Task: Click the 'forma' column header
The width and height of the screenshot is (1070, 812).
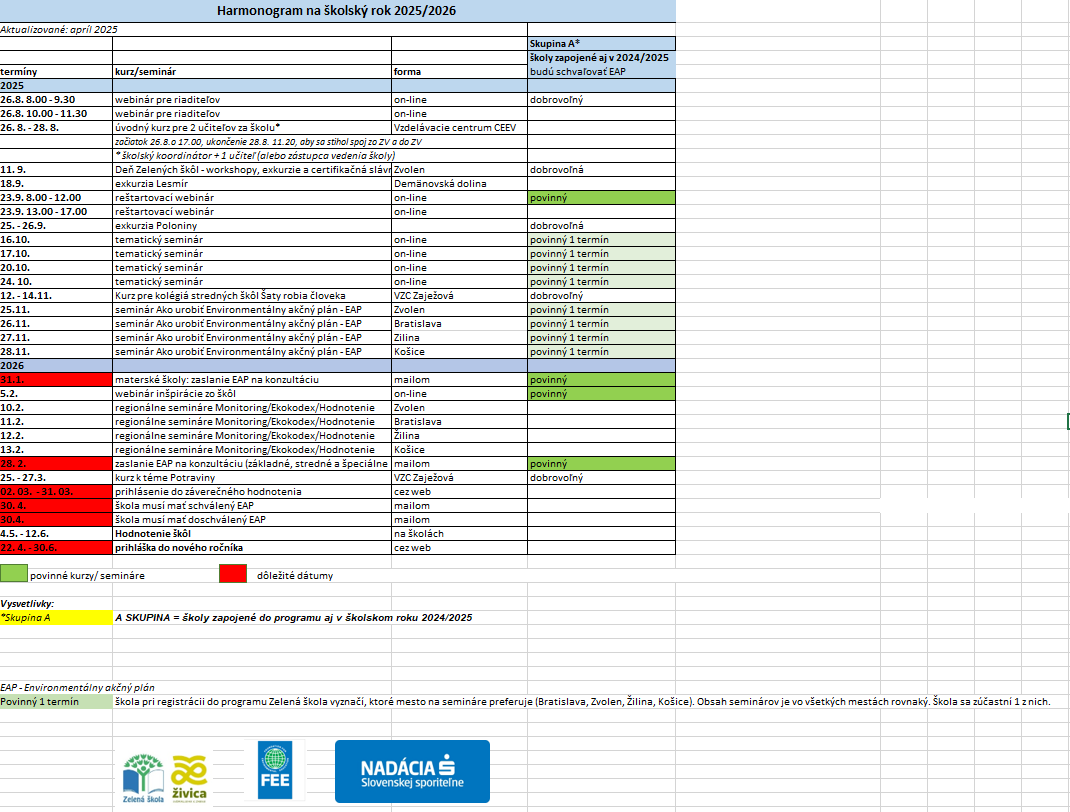Action: pyautogui.click(x=460, y=72)
